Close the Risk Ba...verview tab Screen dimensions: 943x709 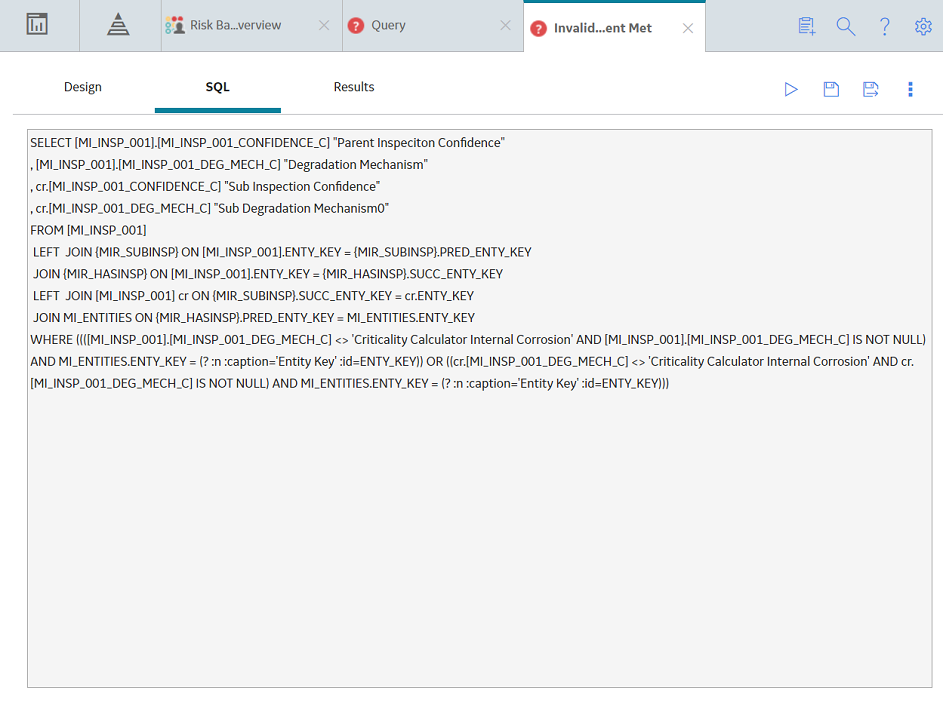(x=324, y=25)
